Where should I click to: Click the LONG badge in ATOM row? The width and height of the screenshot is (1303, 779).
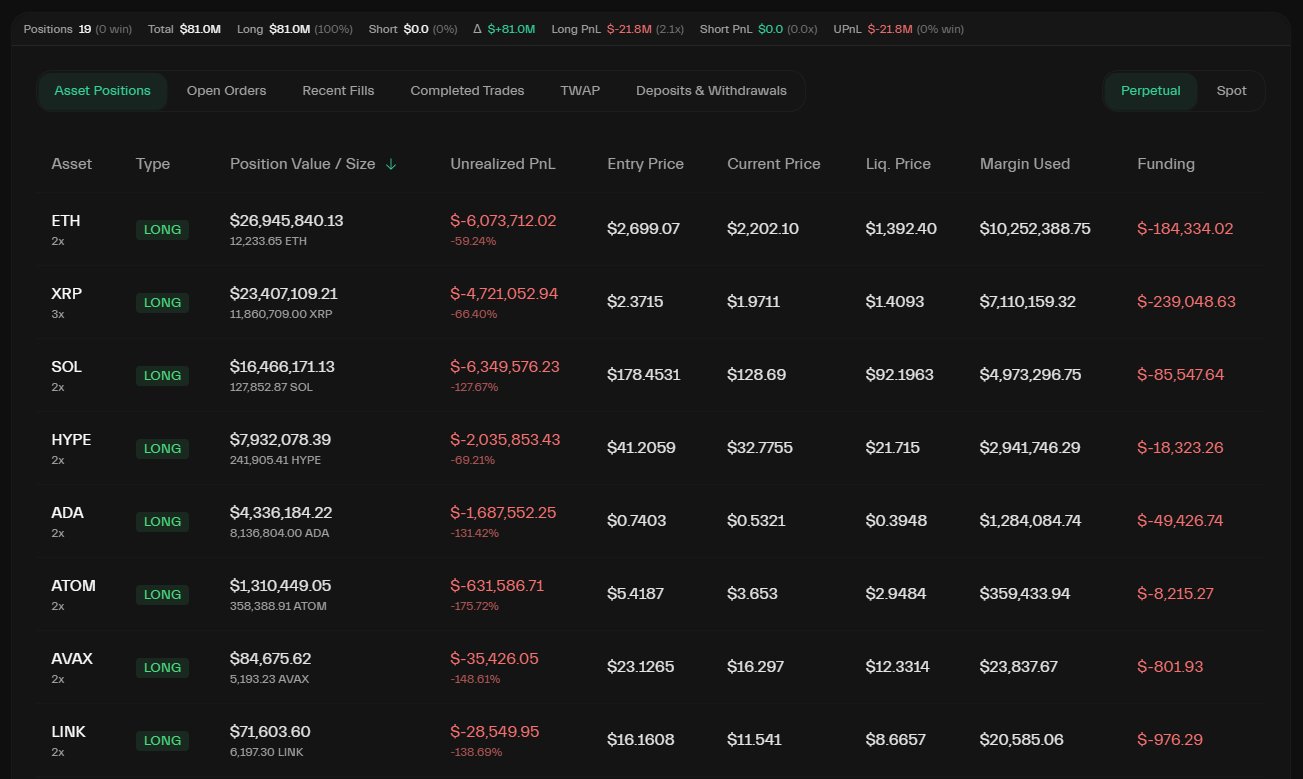pos(162,594)
